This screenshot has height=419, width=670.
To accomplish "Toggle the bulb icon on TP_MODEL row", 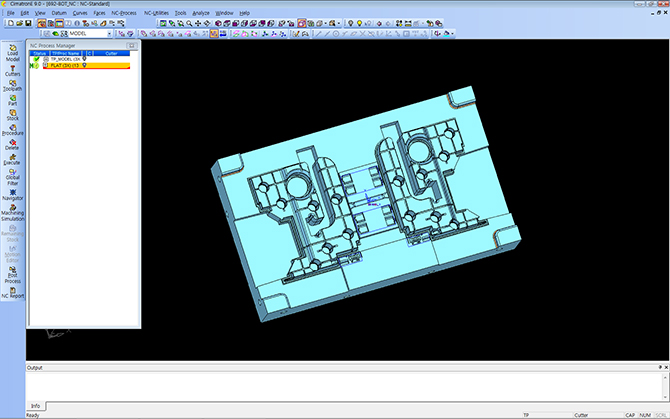I will tap(84, 60).
